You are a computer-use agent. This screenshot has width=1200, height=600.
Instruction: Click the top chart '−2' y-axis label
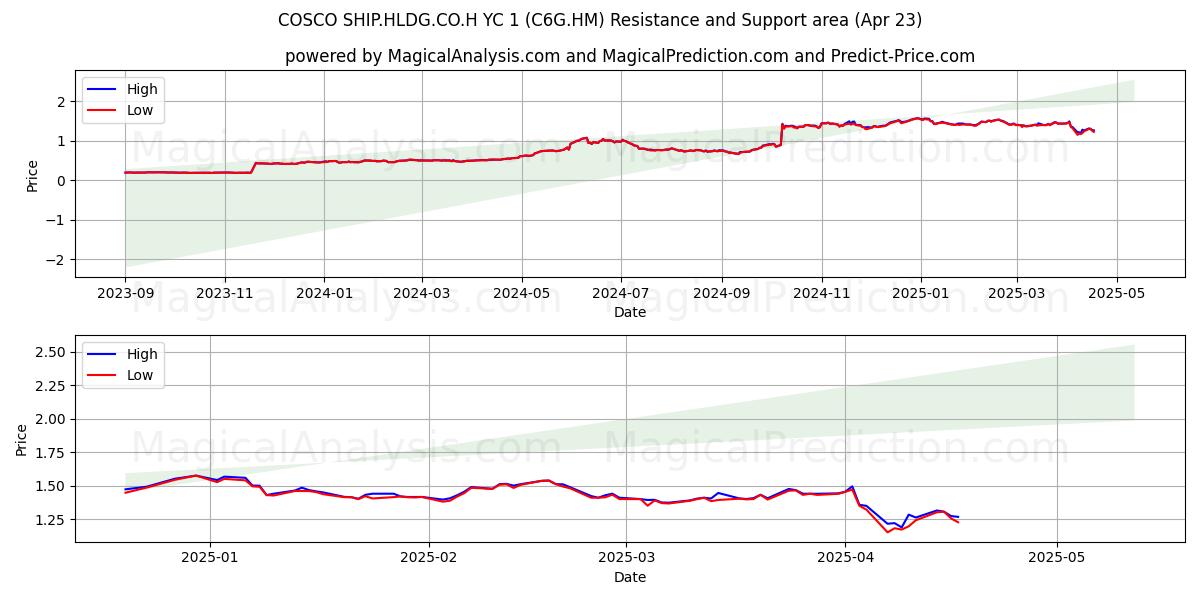[x=58, y=260]
